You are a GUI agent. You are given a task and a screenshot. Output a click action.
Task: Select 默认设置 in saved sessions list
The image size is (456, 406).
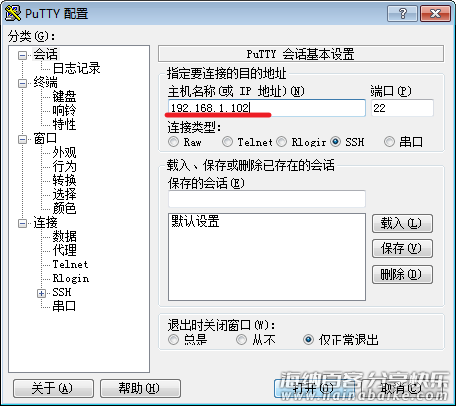coord(195,221)
